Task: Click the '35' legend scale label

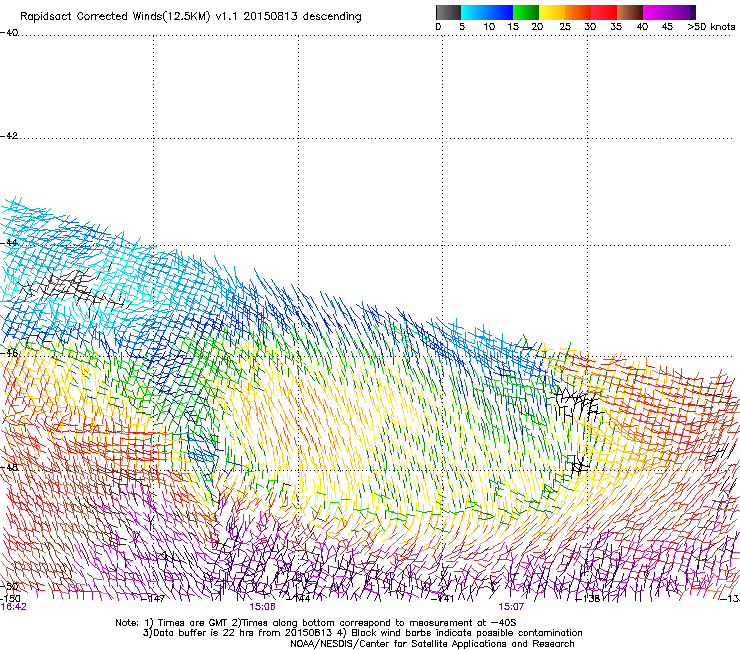Action: pyautogui.click(x=616, y=27)
